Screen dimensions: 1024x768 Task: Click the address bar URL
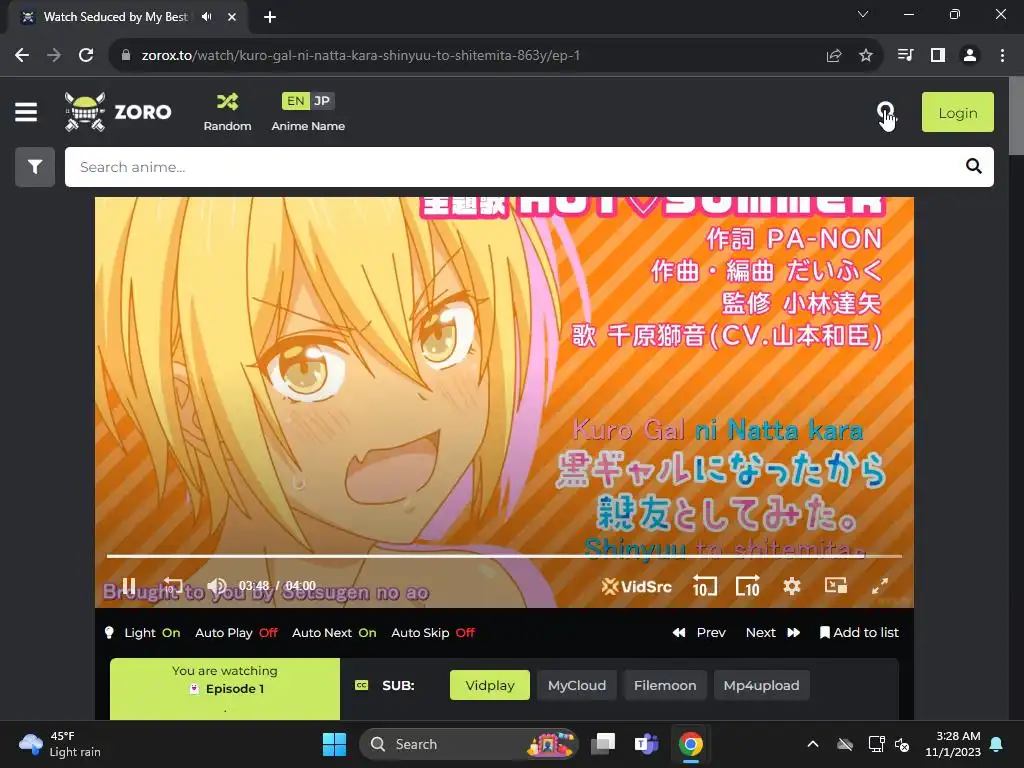click(x=360, y=56)
